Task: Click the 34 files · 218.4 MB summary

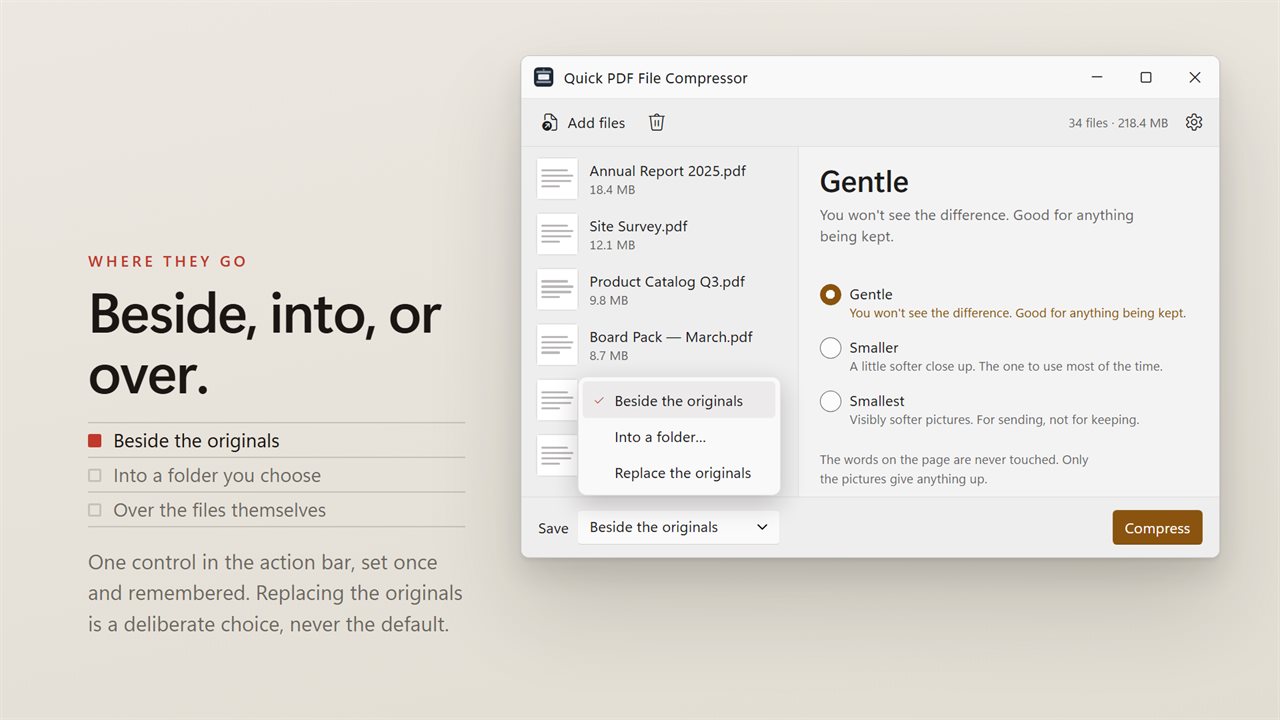Action: pos(1118,123)
